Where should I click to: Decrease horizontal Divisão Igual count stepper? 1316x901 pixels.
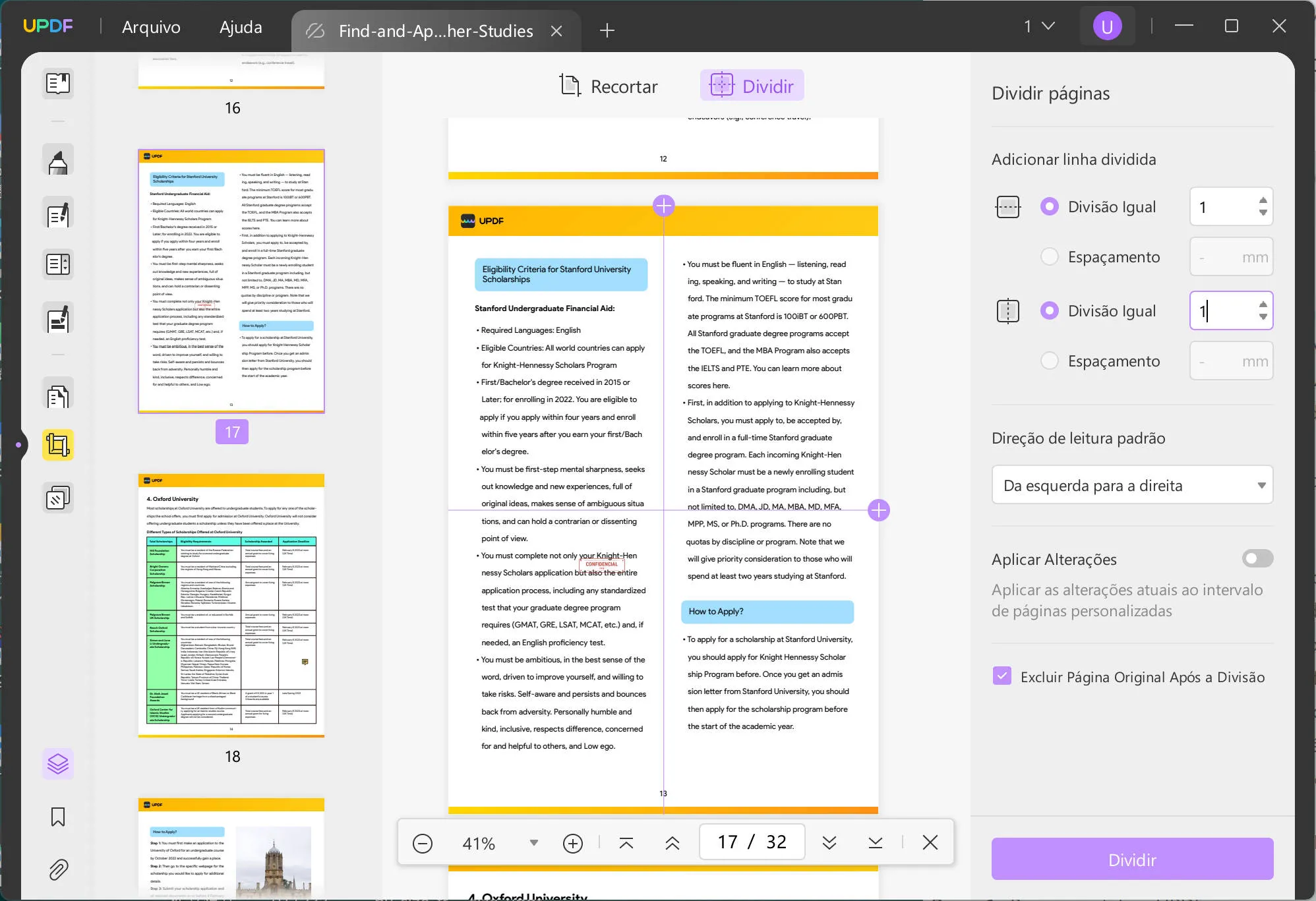click(1263, 212)
